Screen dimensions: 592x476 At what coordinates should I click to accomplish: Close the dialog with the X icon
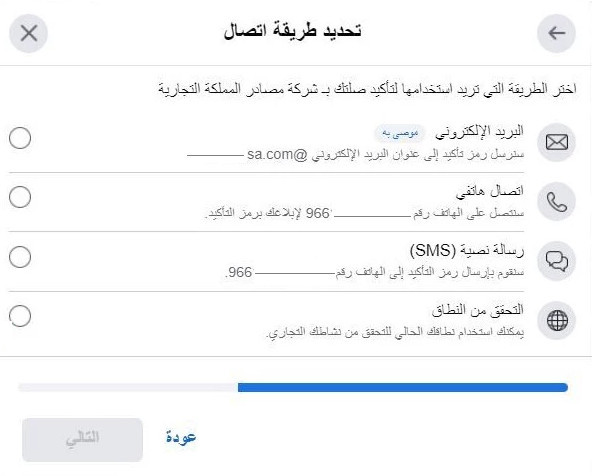coord(29,33)
